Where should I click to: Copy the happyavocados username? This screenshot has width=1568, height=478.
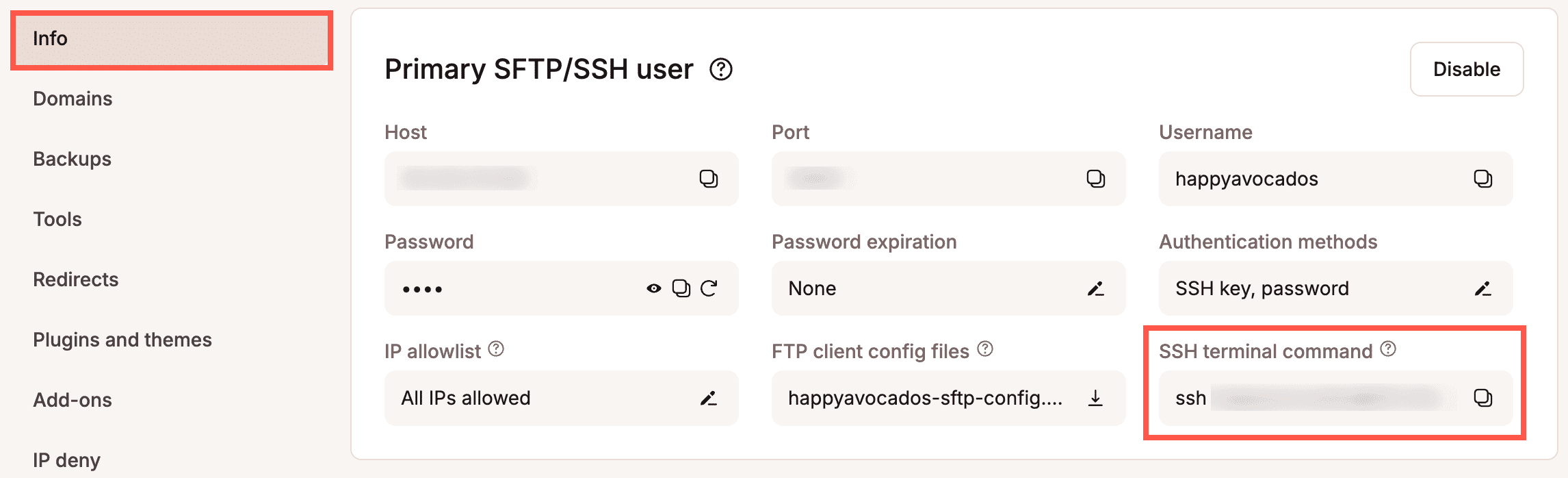(x=1484, y=179)
